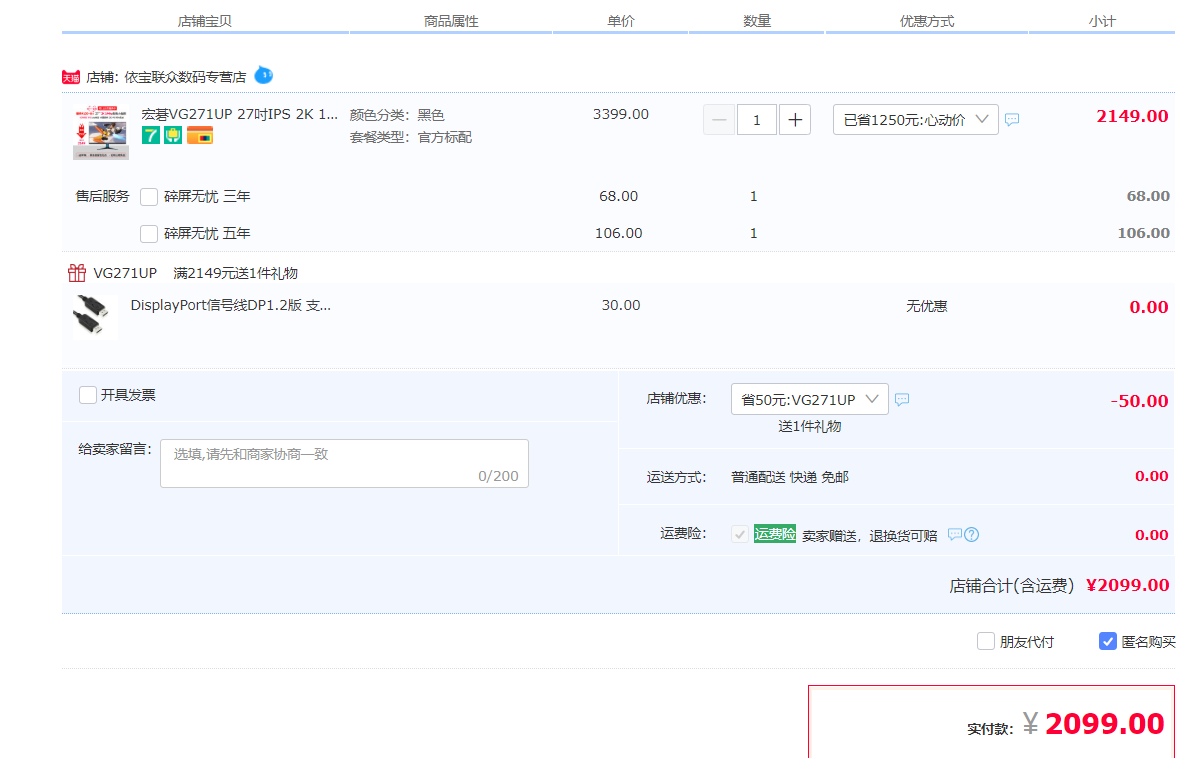The height and width of the screenshot is (758, 1204).
Task: Open the 已省1250元:心动价 discount dropdown
Action: click(x=916, y=120)
